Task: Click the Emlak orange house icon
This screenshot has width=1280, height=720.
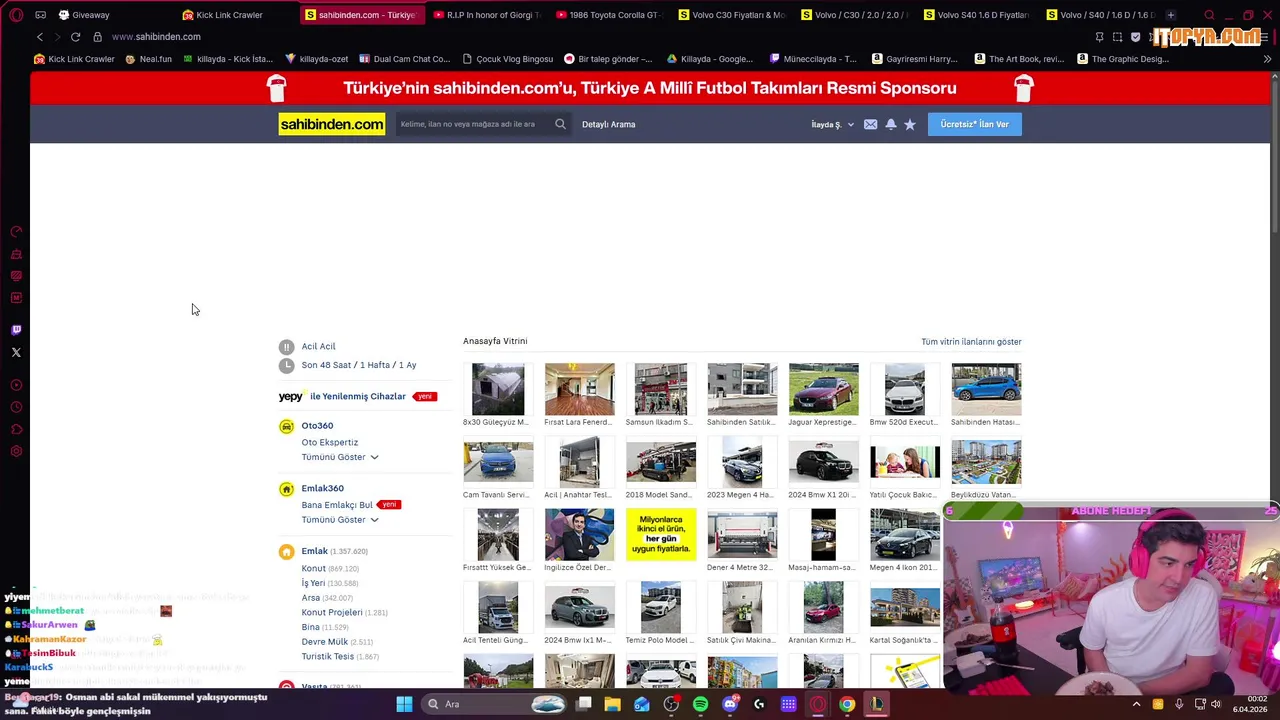Action: pyautogui.click(x=286, y=552)
